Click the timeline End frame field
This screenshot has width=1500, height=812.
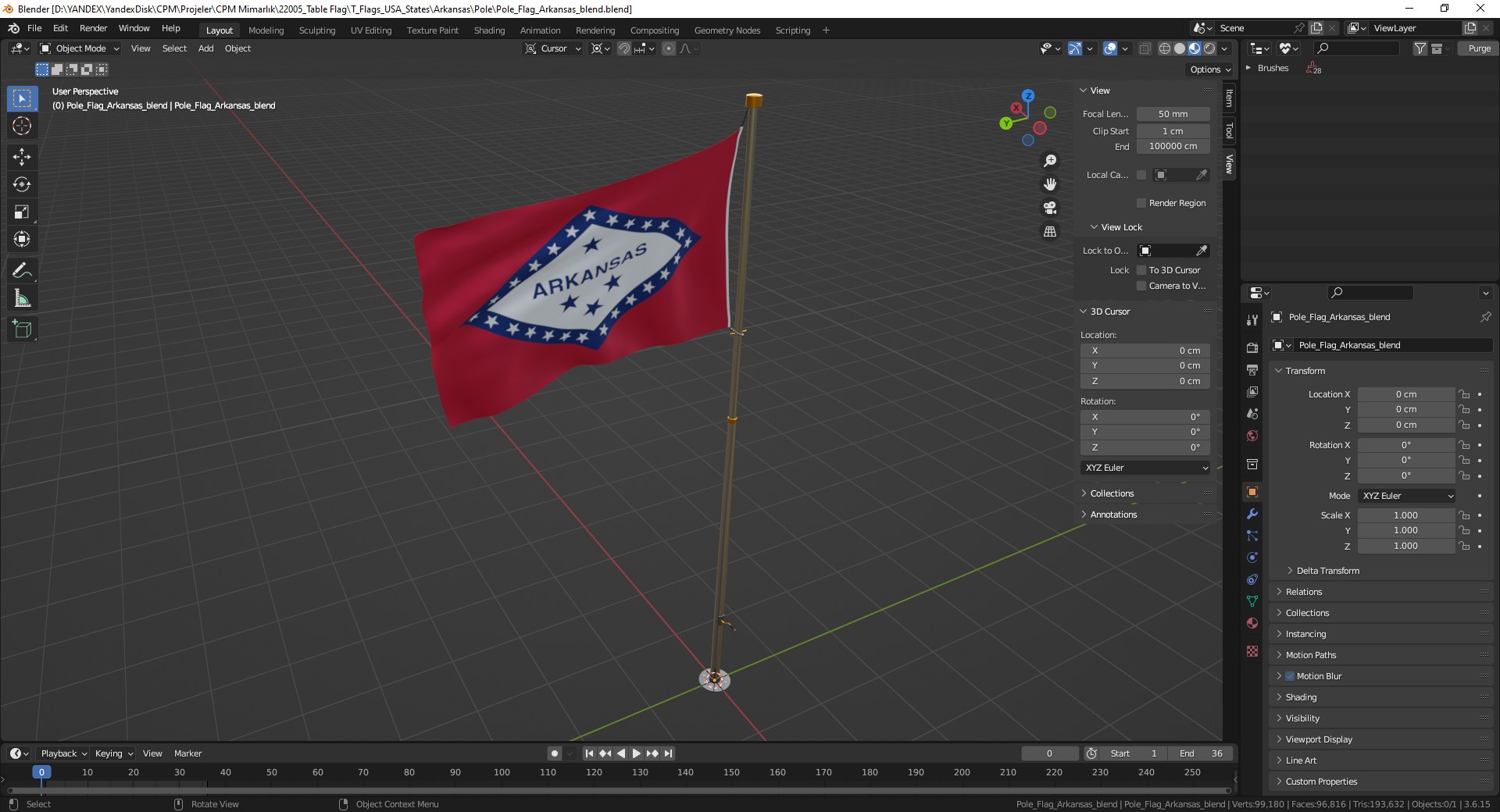[1202, 753]
